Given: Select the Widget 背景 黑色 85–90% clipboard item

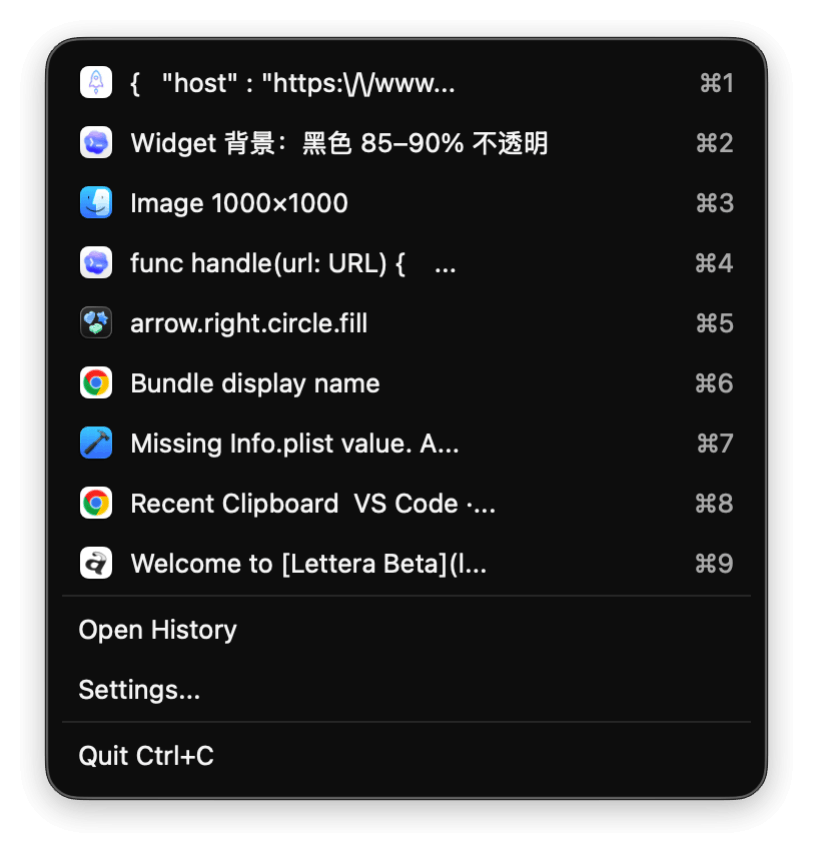Looking at the screenshot, I should tap(406, 143).
